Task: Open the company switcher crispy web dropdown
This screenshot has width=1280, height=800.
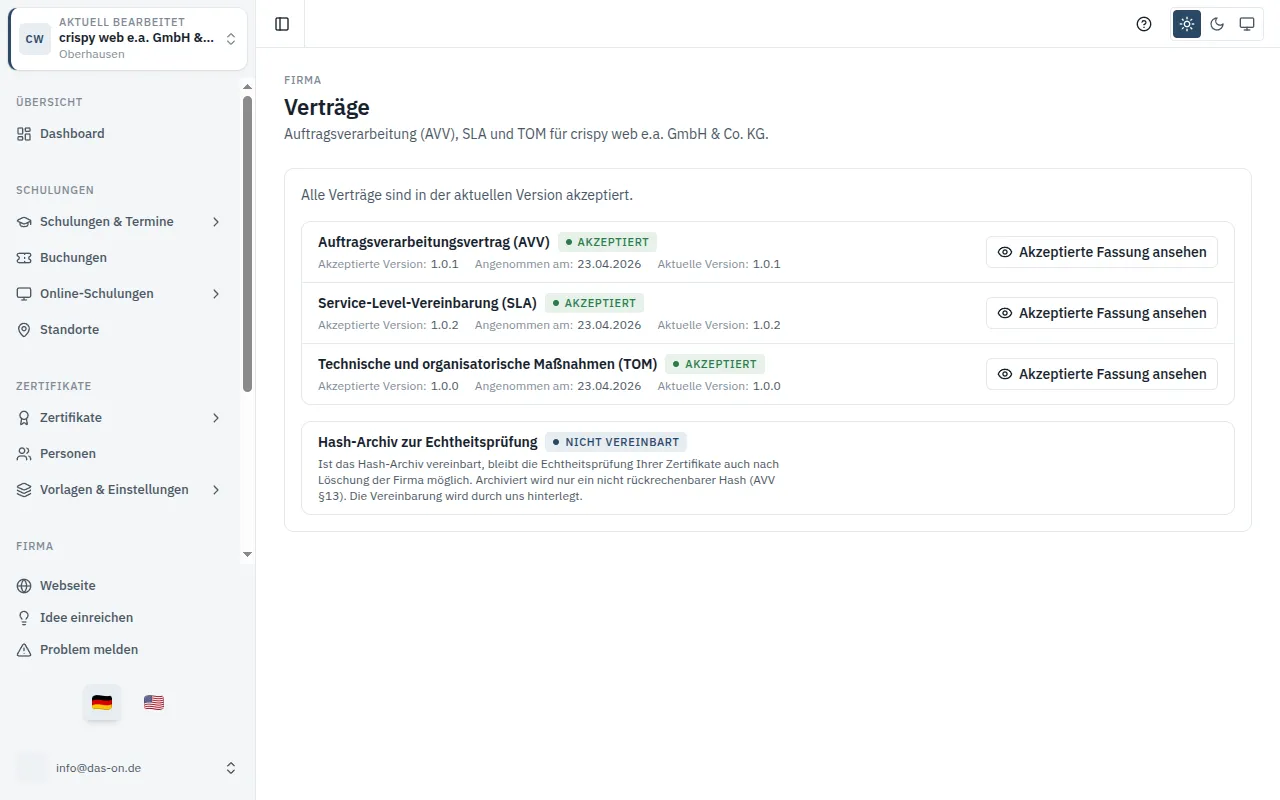Action: click(x=128, y=39)
